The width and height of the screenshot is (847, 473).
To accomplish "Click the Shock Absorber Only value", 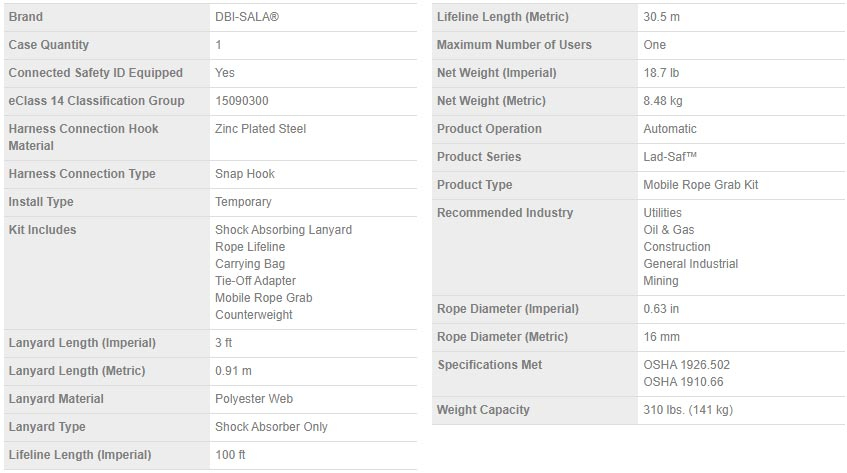I will click(271, 427).
